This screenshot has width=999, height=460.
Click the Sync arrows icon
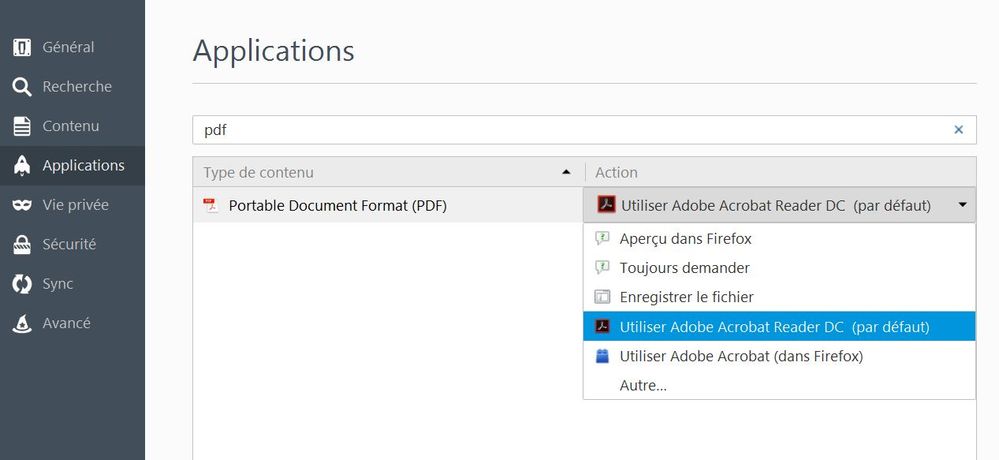[x=22, y=284]
